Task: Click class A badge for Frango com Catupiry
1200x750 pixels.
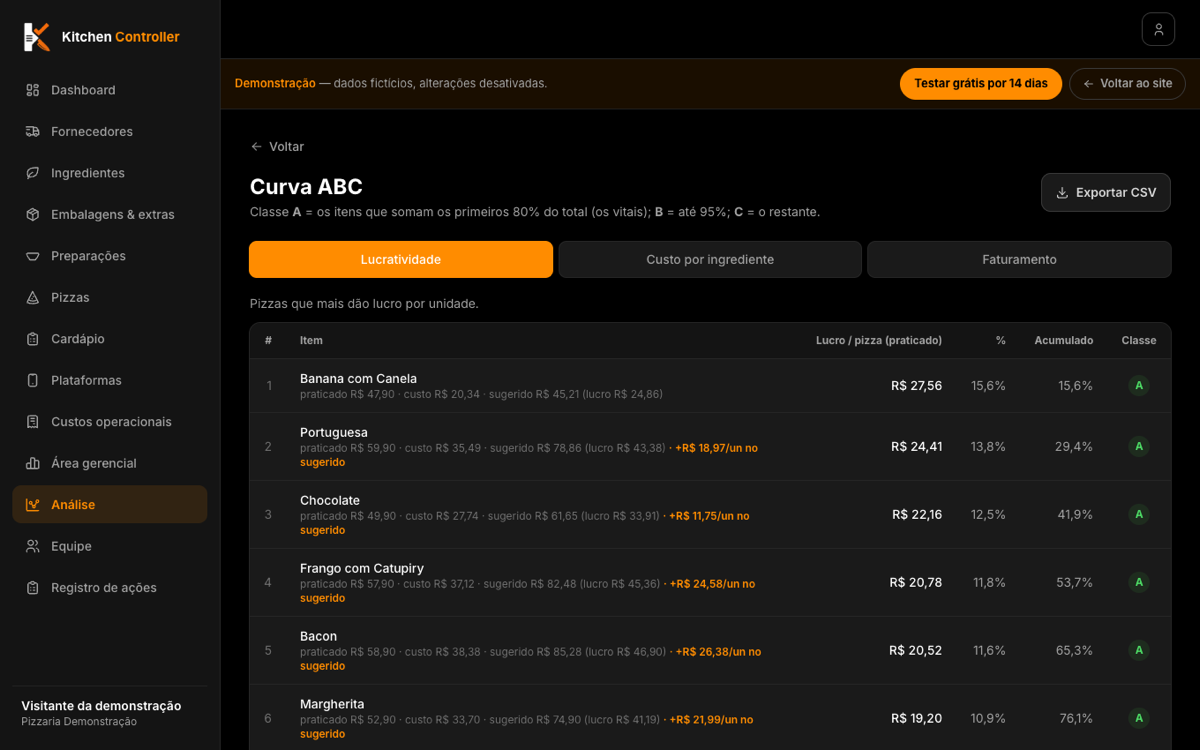Action: [x=1139, y=583]
